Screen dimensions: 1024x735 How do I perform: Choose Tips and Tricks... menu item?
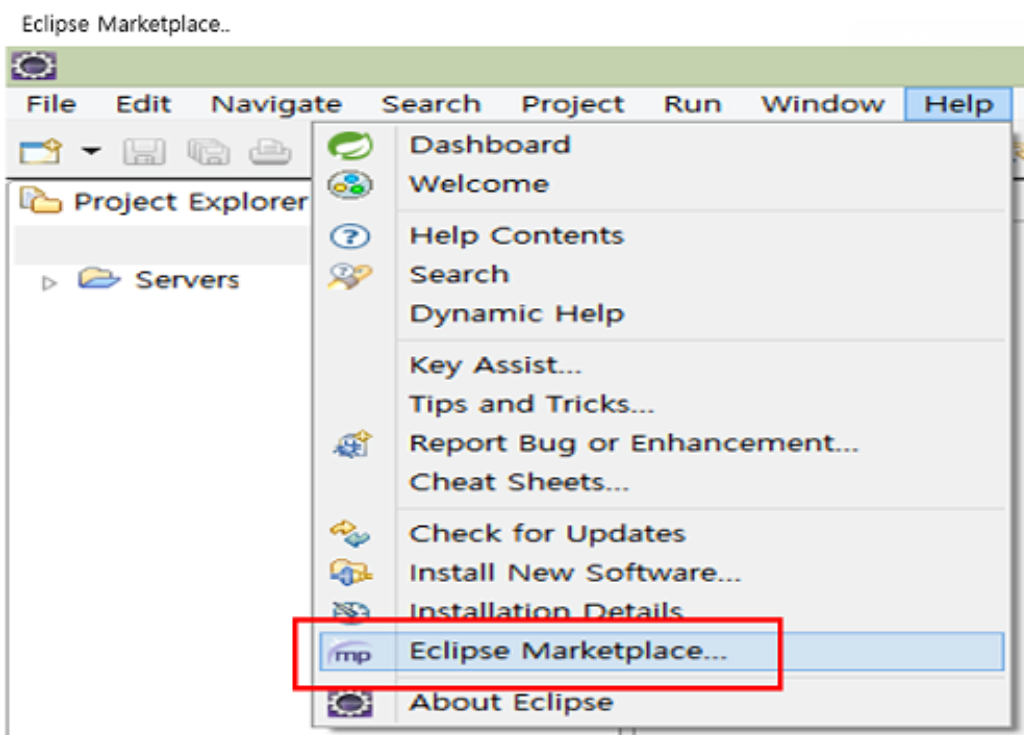pos(662,404)
